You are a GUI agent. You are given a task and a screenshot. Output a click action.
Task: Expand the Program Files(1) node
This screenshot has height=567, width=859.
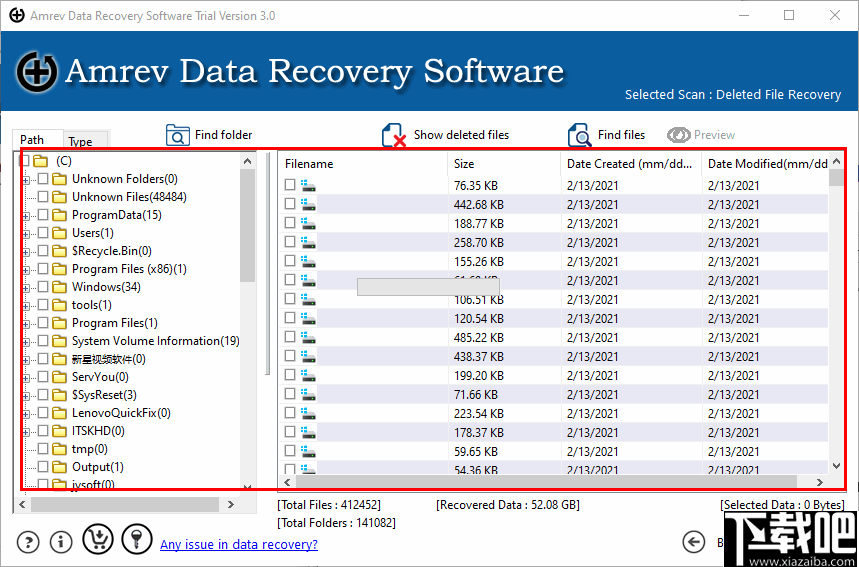(x=26, y=324)
